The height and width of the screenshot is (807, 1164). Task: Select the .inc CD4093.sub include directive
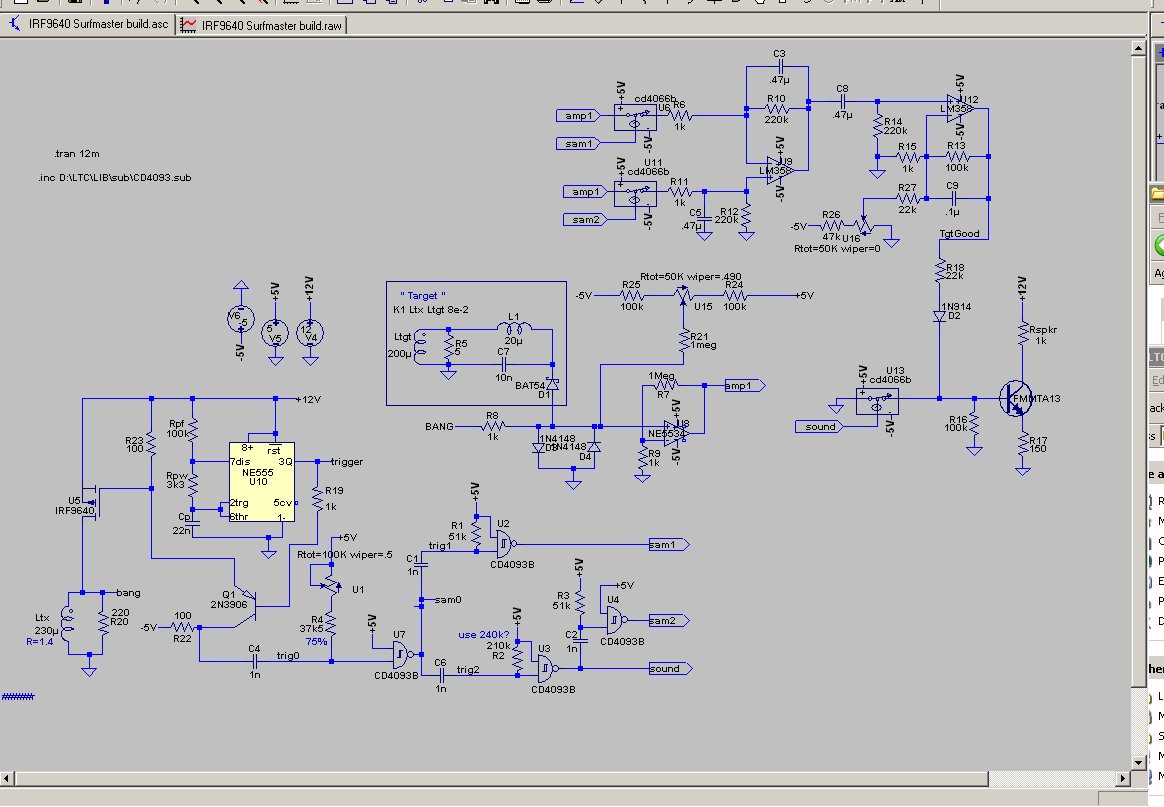pos(122,178)
